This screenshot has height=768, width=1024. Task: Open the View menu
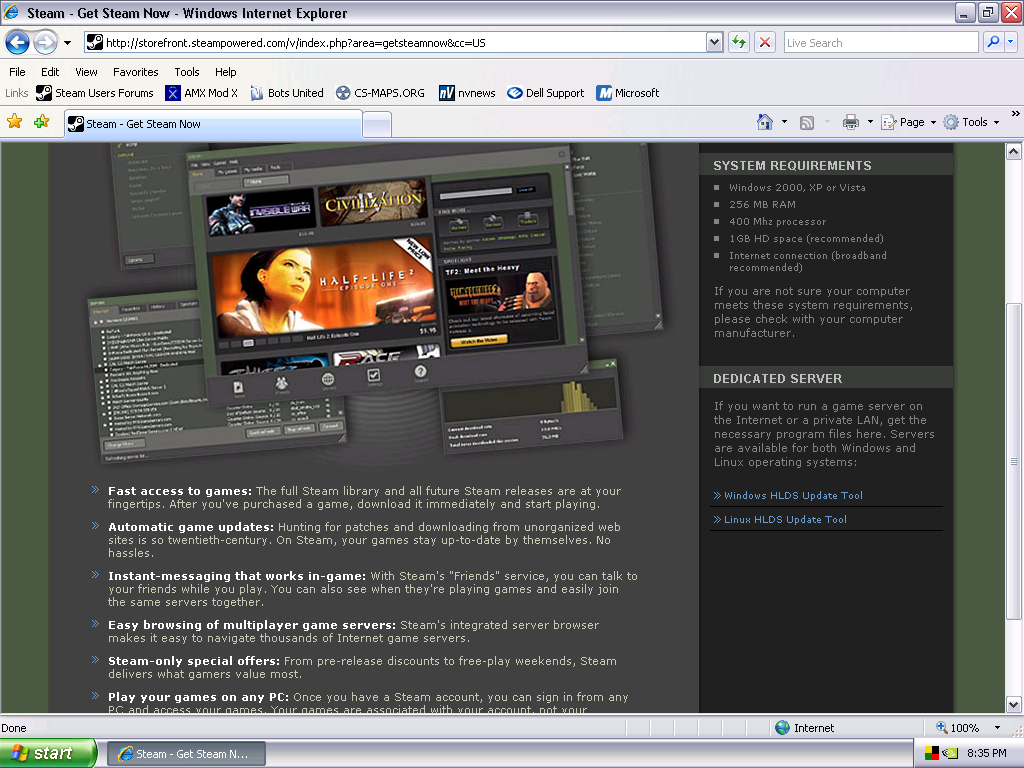(x=86, y=72)
